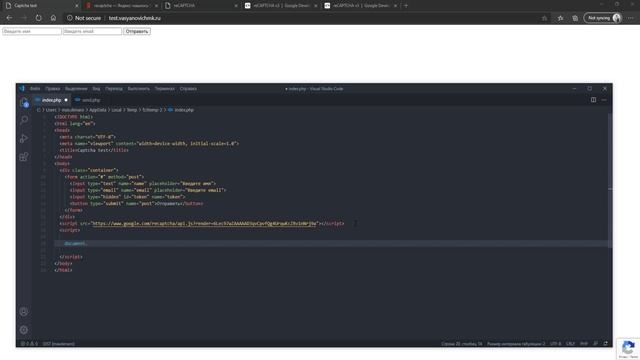Go forward in the browser
640x360 pixels.
(24, 18)
